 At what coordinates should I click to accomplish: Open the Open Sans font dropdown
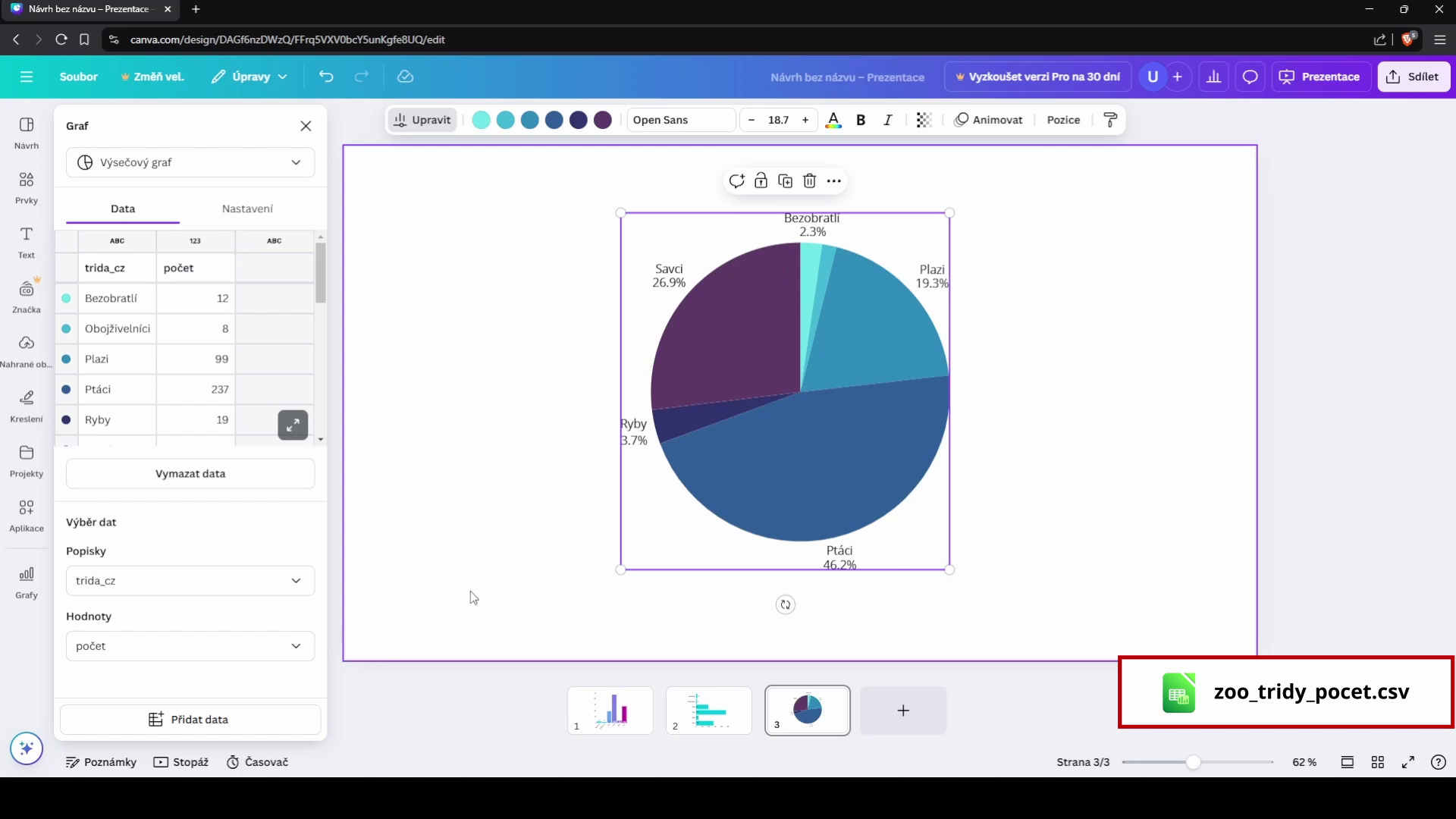coord(681,120)
